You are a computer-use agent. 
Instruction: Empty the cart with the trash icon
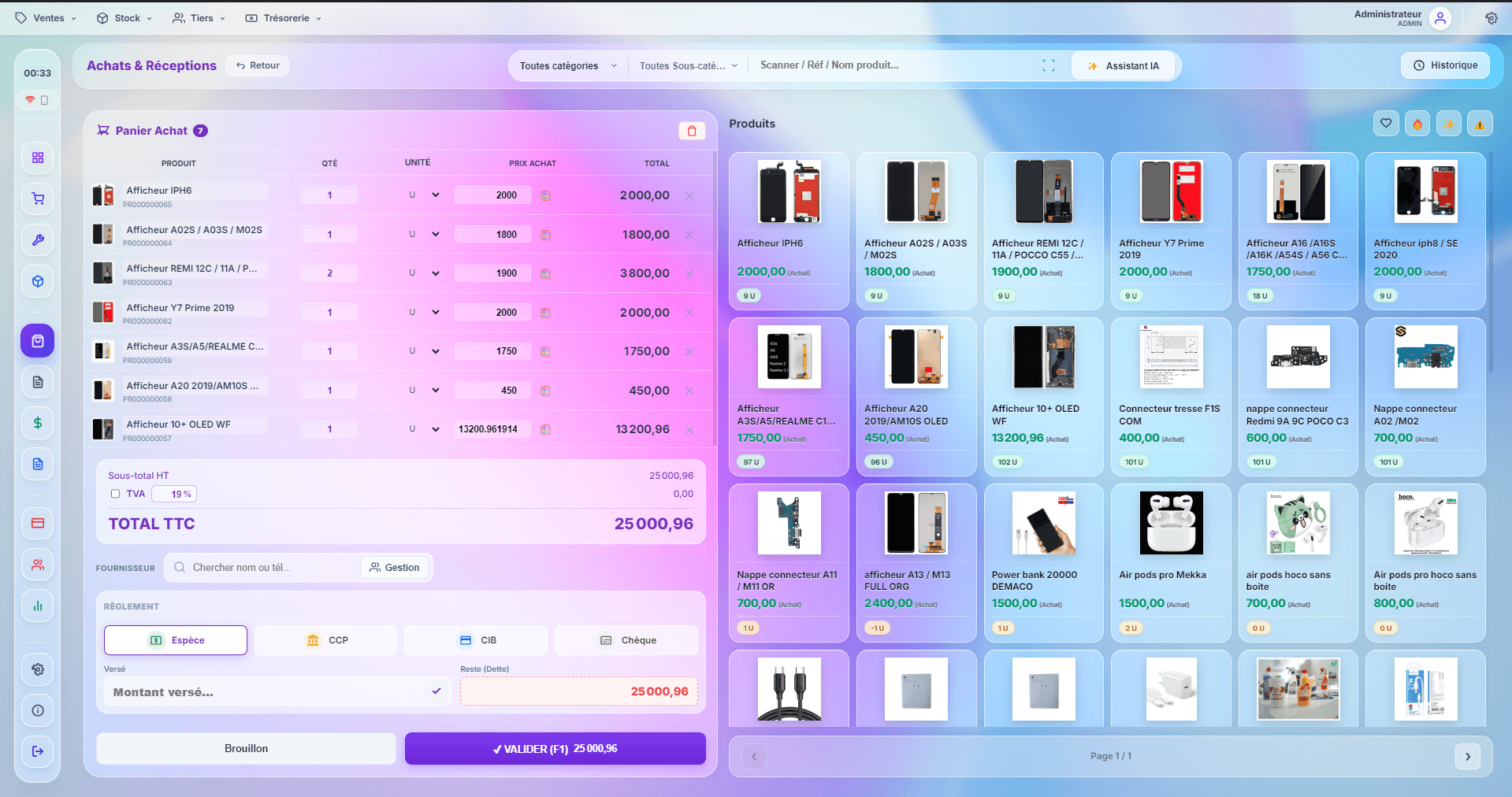click(692, 131)
